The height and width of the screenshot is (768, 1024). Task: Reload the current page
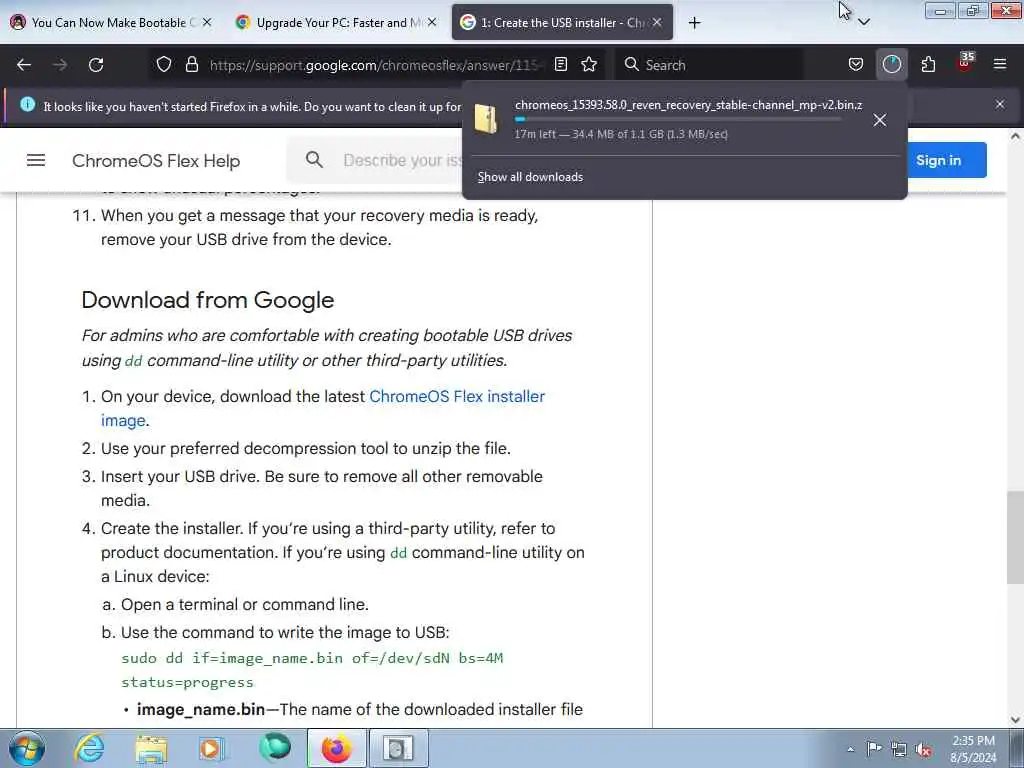coord(96,65)
